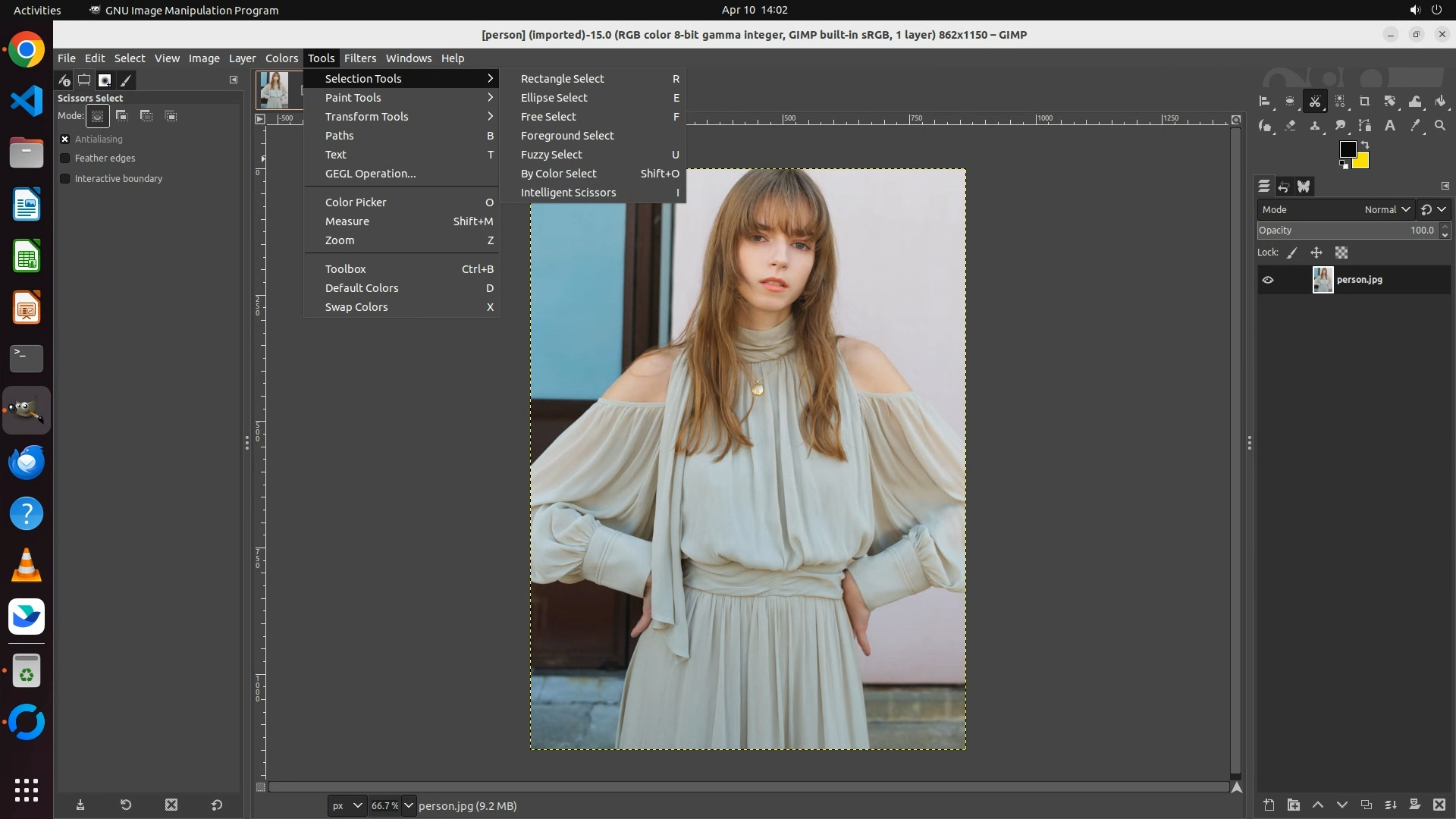Select the Color Picker eyedropper tool
1456x819 pixels.
coord(1415,126)
